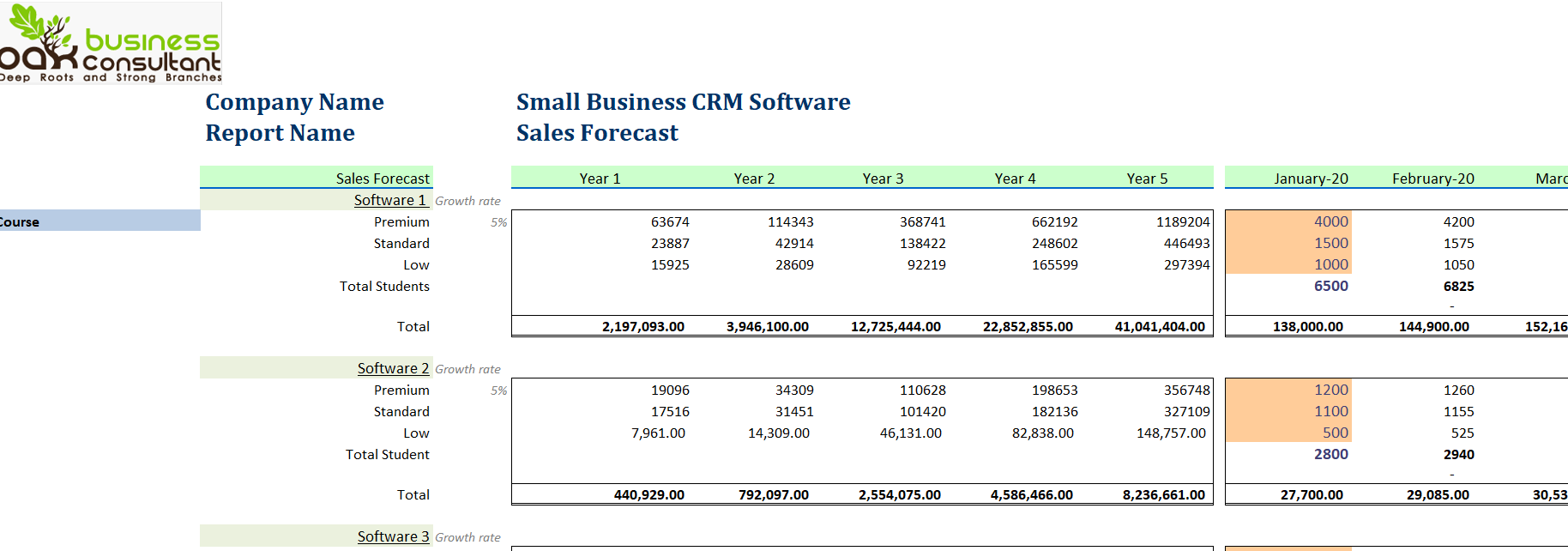Select the 5% growth rate for Software 1
The width and height of the screenshot is (1568, 551).
499,222
